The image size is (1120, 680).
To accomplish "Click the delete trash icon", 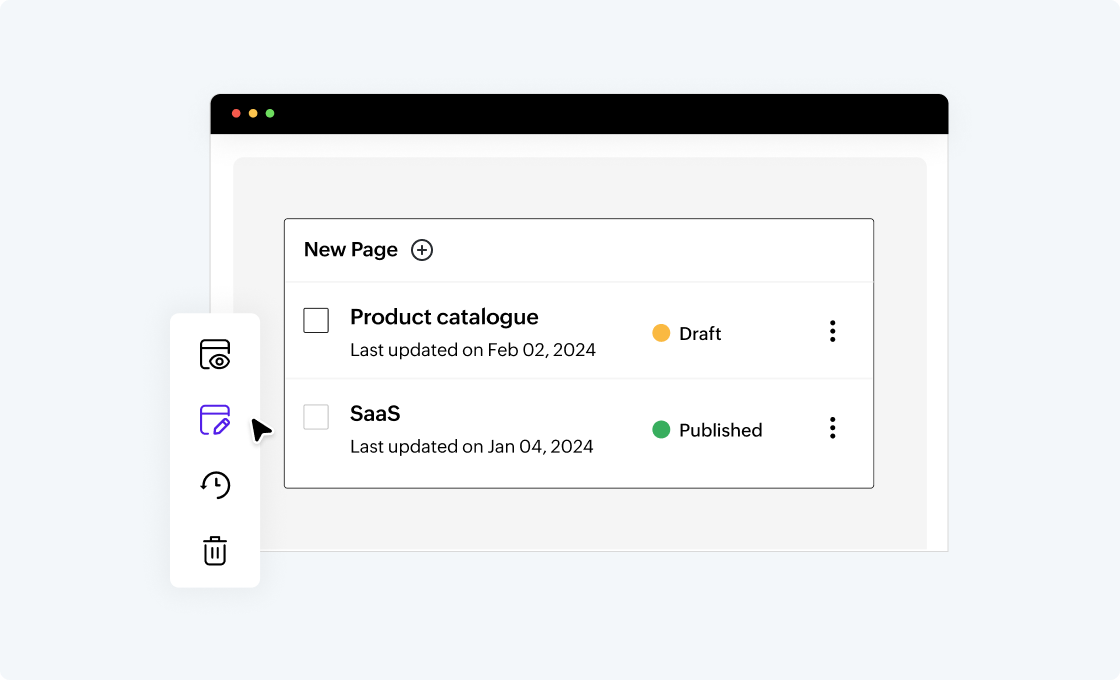I will [215, 550].
